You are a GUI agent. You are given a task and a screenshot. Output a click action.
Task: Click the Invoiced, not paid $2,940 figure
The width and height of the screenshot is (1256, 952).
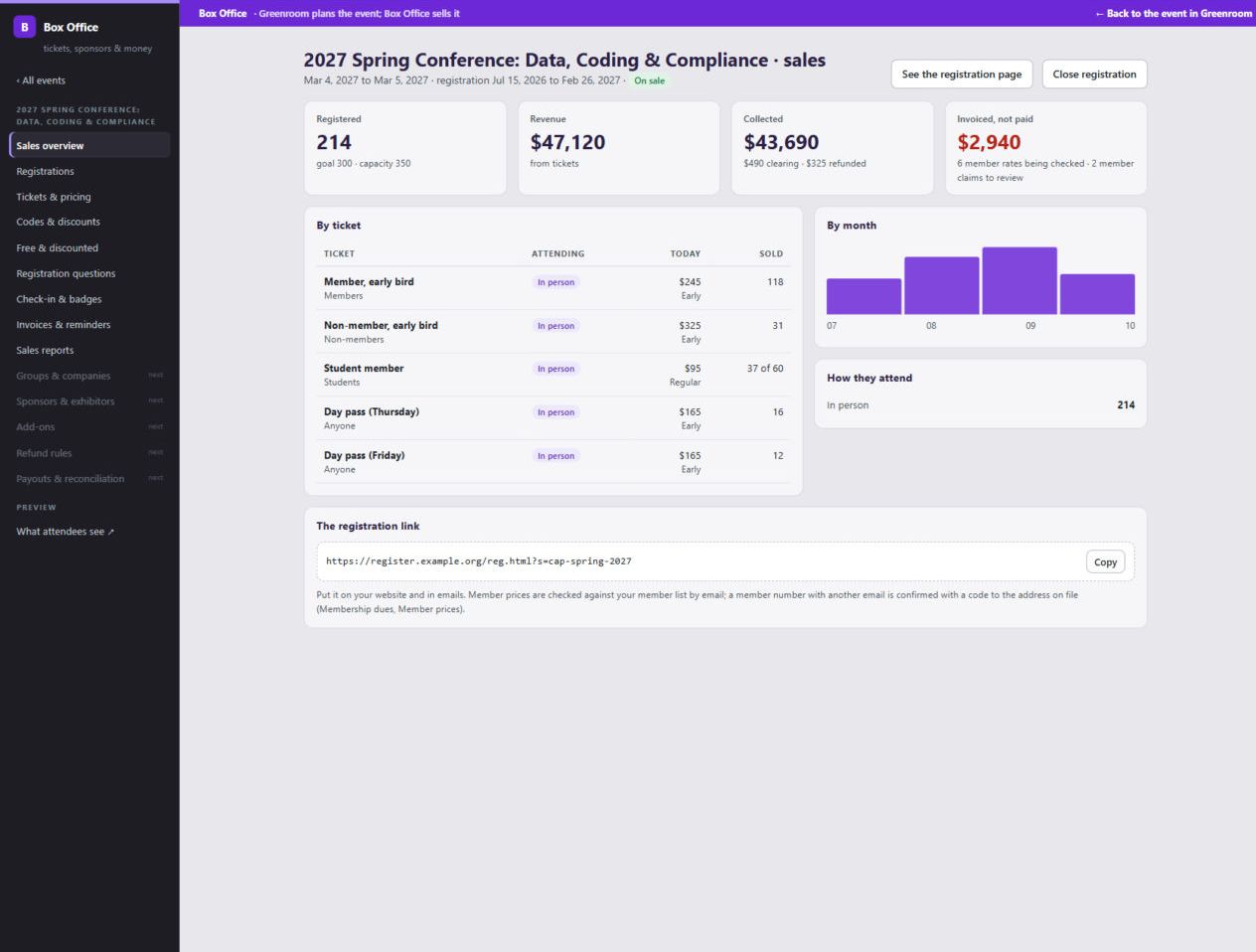point(989,142)
